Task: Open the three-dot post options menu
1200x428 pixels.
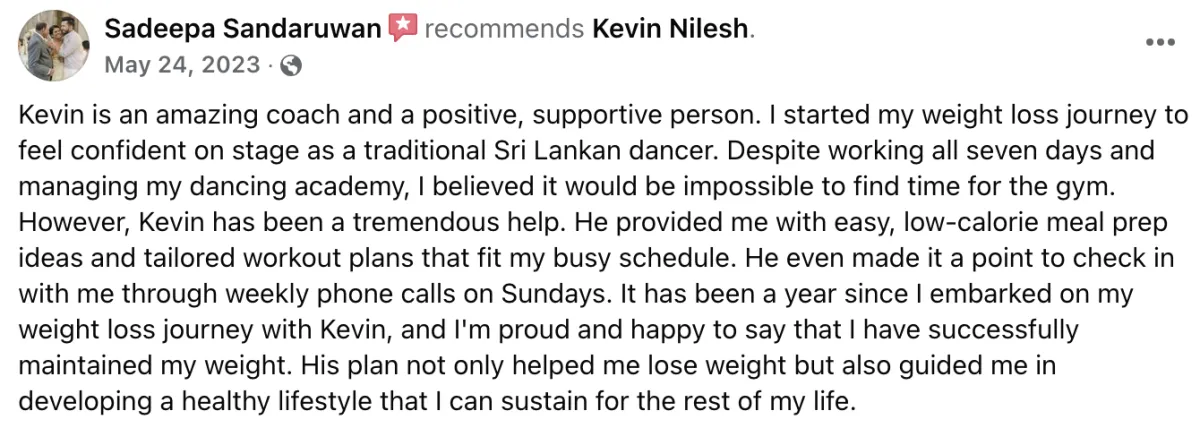Action: tap(1159, 43)
